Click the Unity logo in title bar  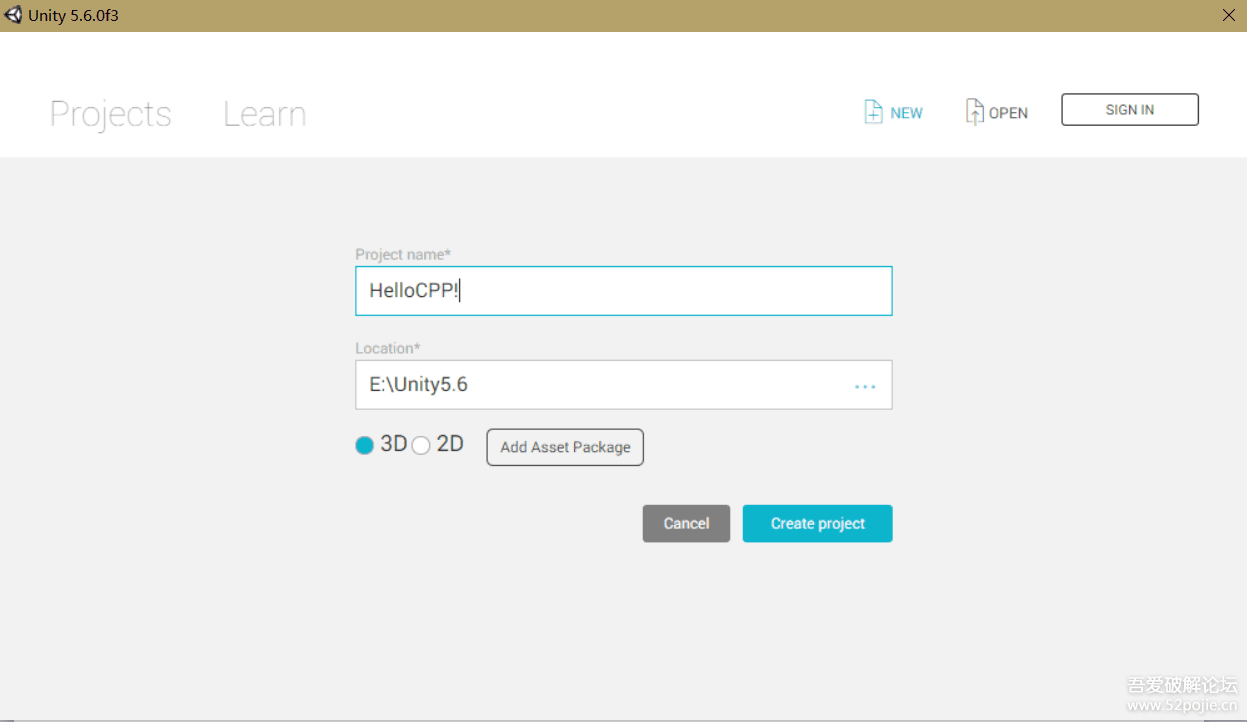(x=14, y=15)
